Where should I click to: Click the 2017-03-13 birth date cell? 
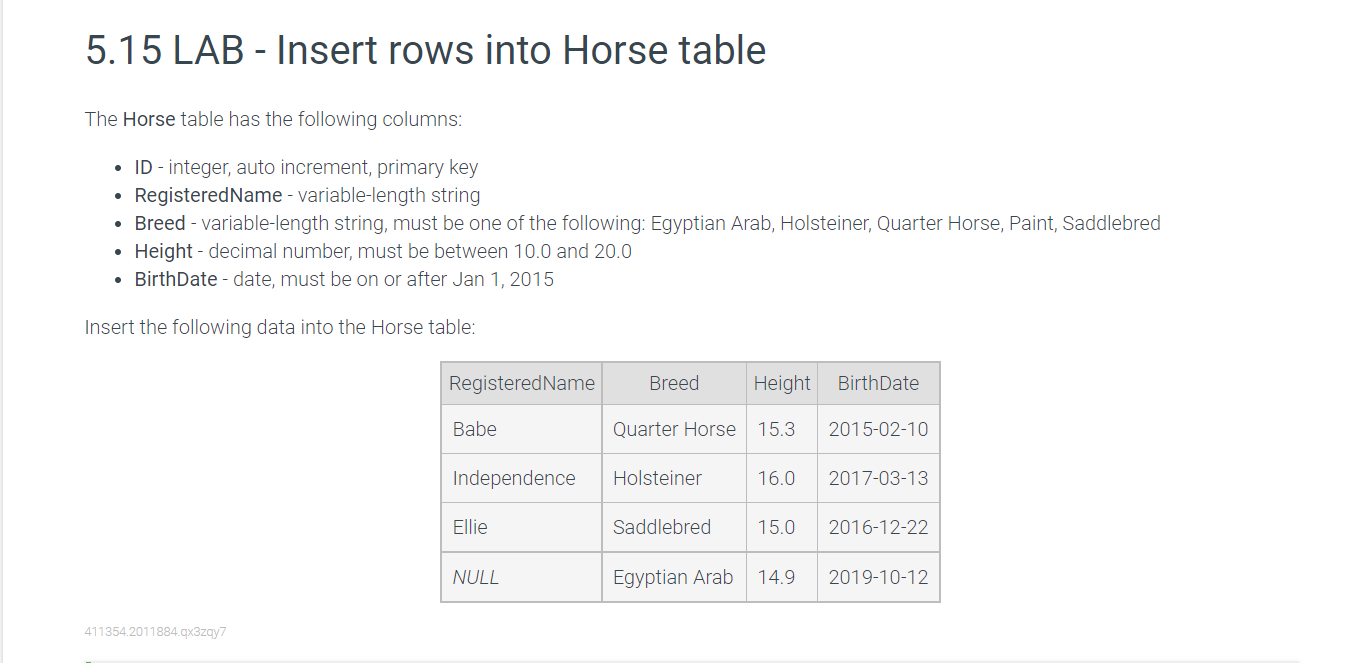point(878,478)
